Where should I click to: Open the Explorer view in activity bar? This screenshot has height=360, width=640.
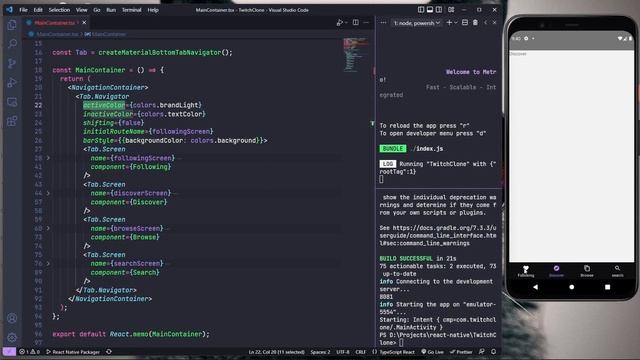(x=12, y=25)
